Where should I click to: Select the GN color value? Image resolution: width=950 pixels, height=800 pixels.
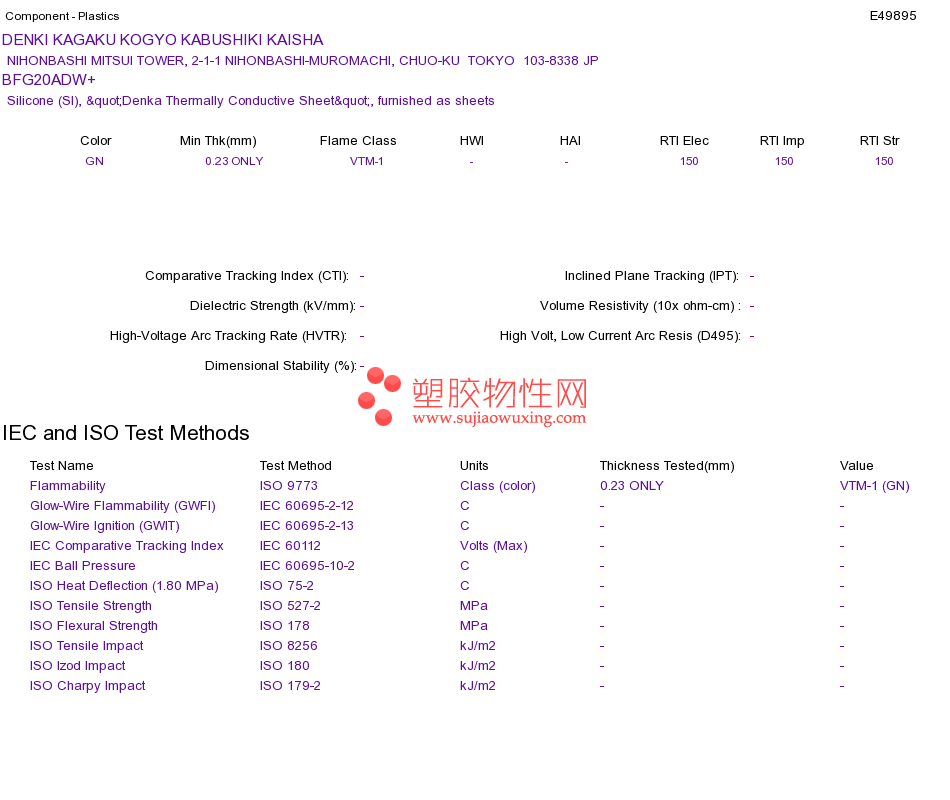pos(95,161)
